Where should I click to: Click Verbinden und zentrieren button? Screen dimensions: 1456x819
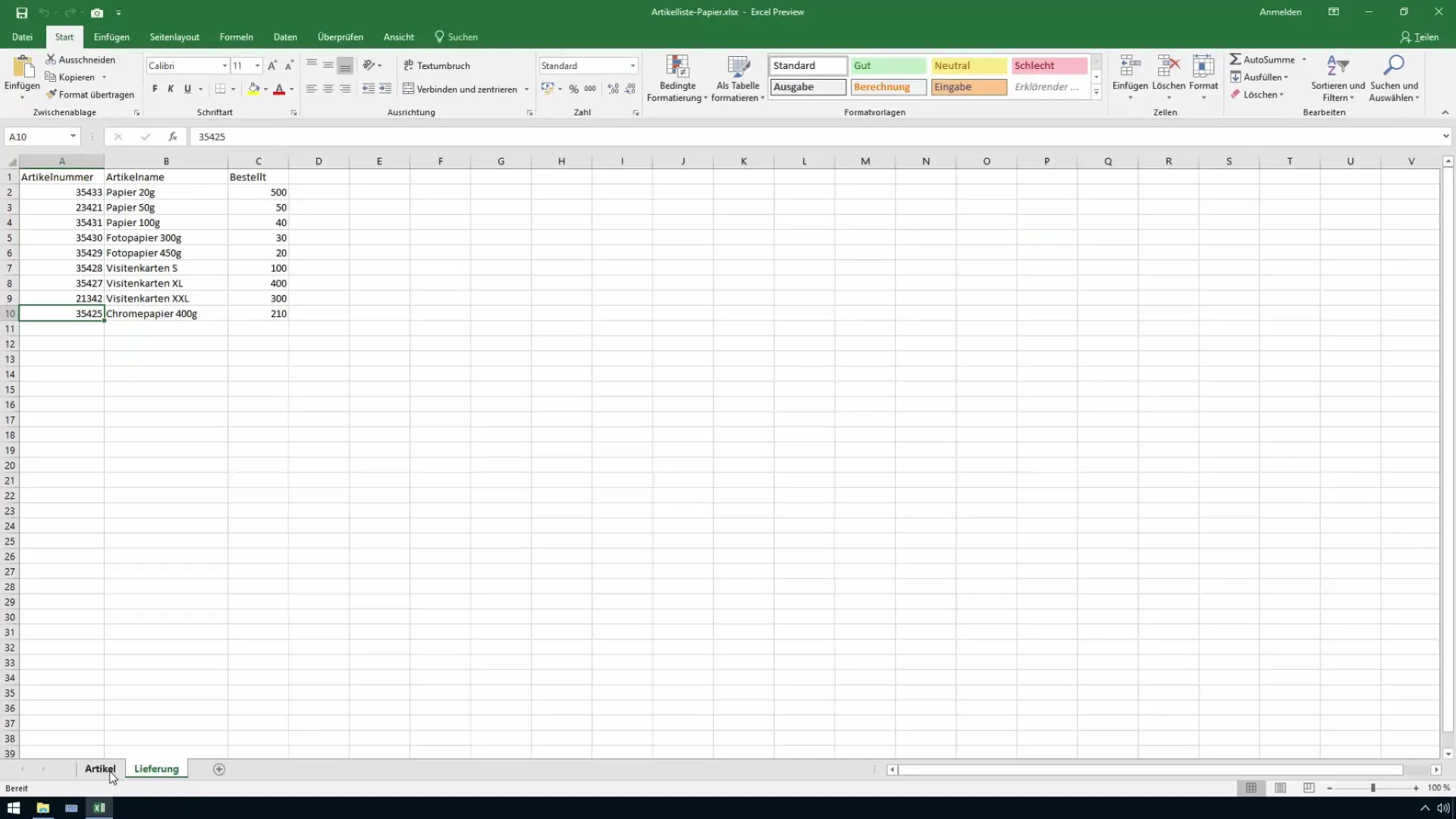pyautogui.click(x=460, y=89)
